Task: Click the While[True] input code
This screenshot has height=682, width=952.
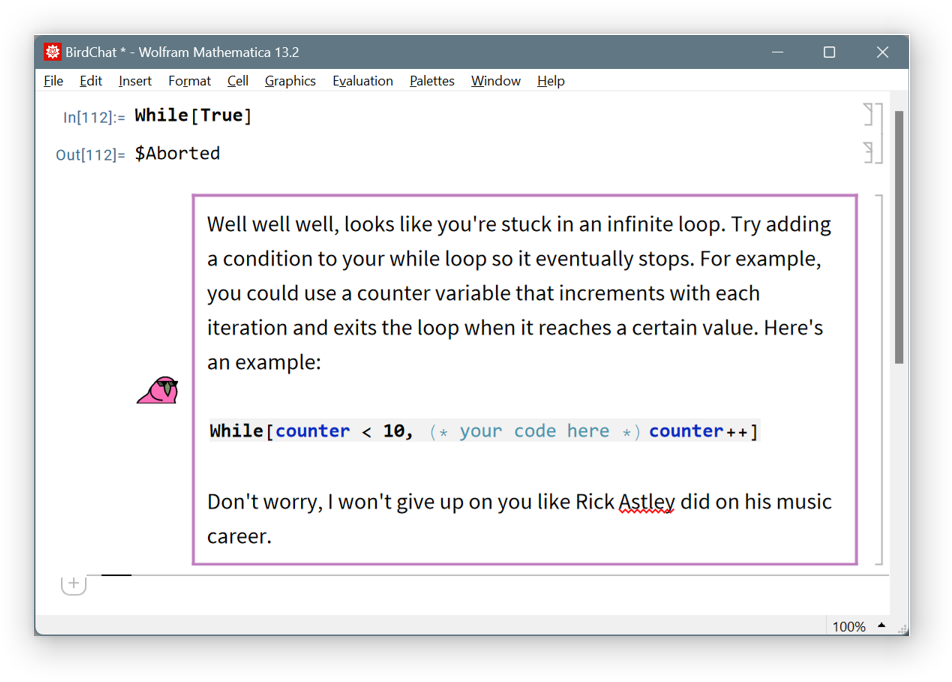Action: [x=193, y=115]
